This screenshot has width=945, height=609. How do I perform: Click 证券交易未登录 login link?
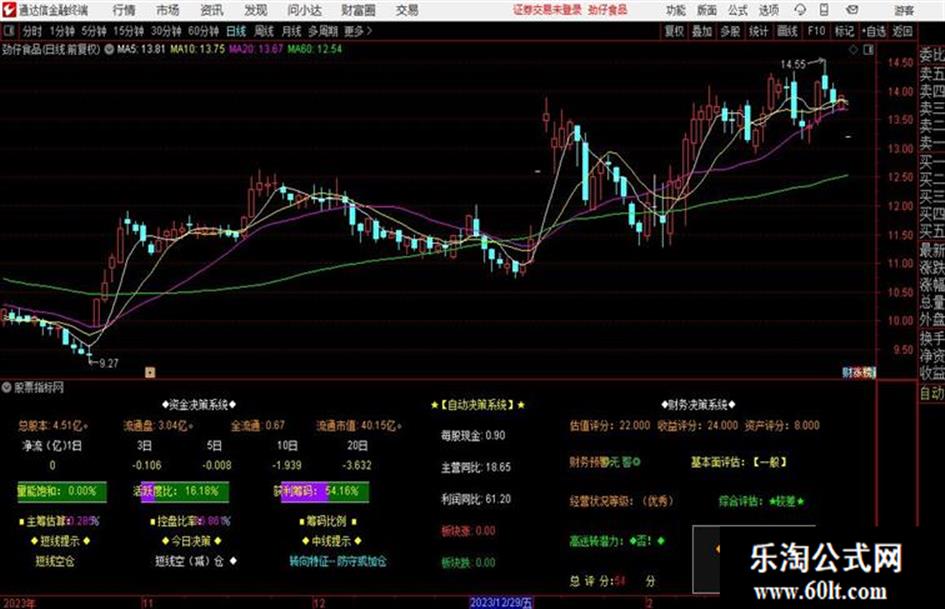[547, 10]
